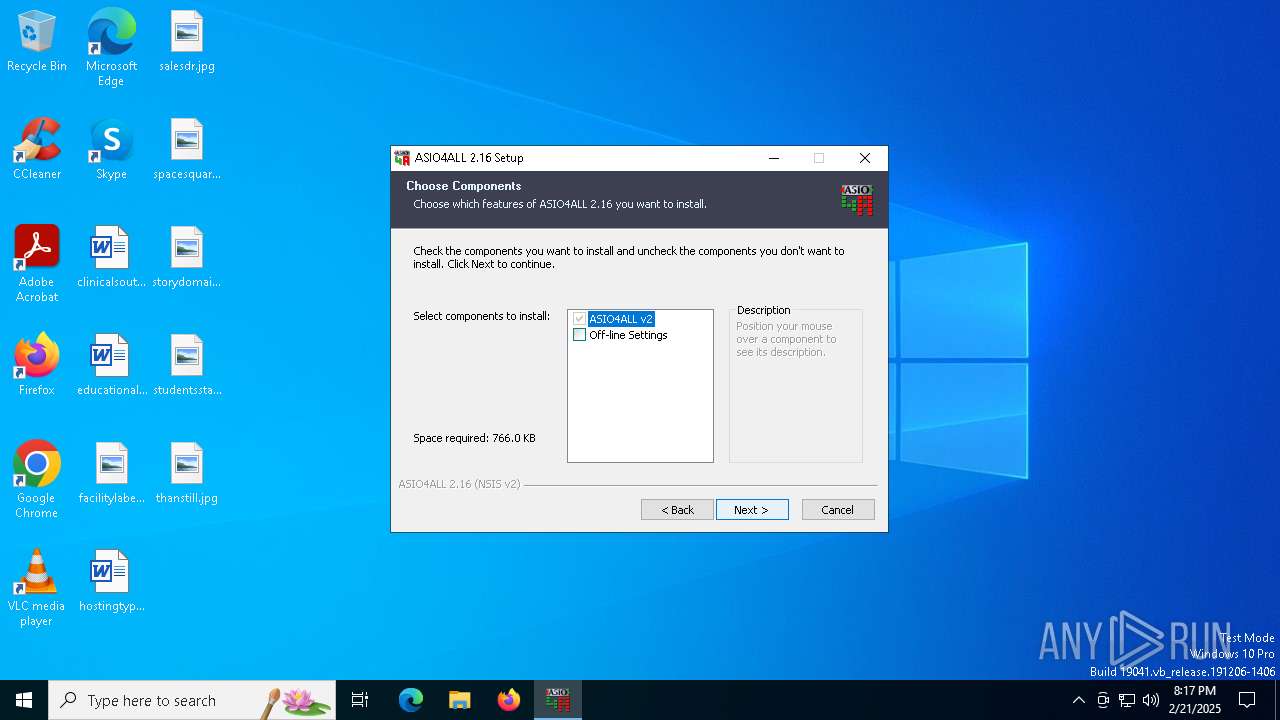Select the clinicalsout... Word document

111,258
